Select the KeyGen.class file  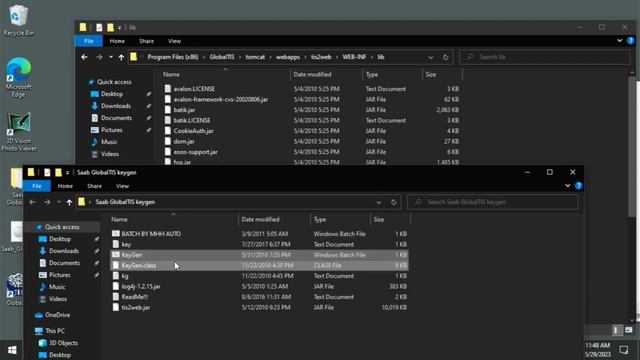point(260,265)
